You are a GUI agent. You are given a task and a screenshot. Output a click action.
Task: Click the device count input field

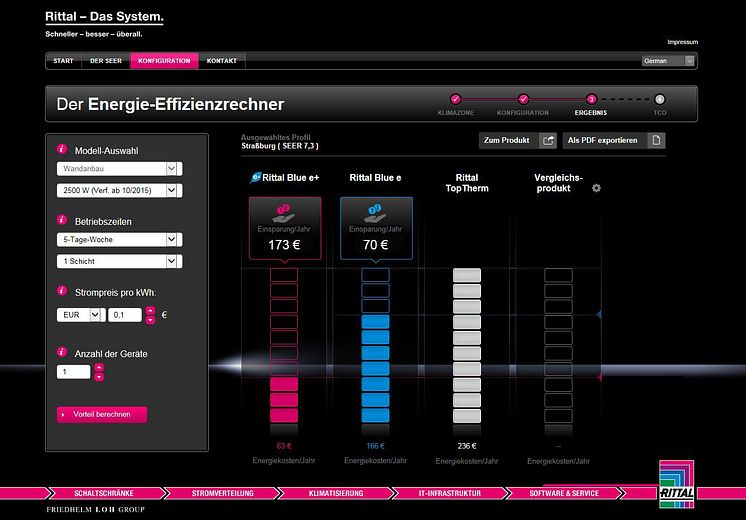(x=73, y=372)
